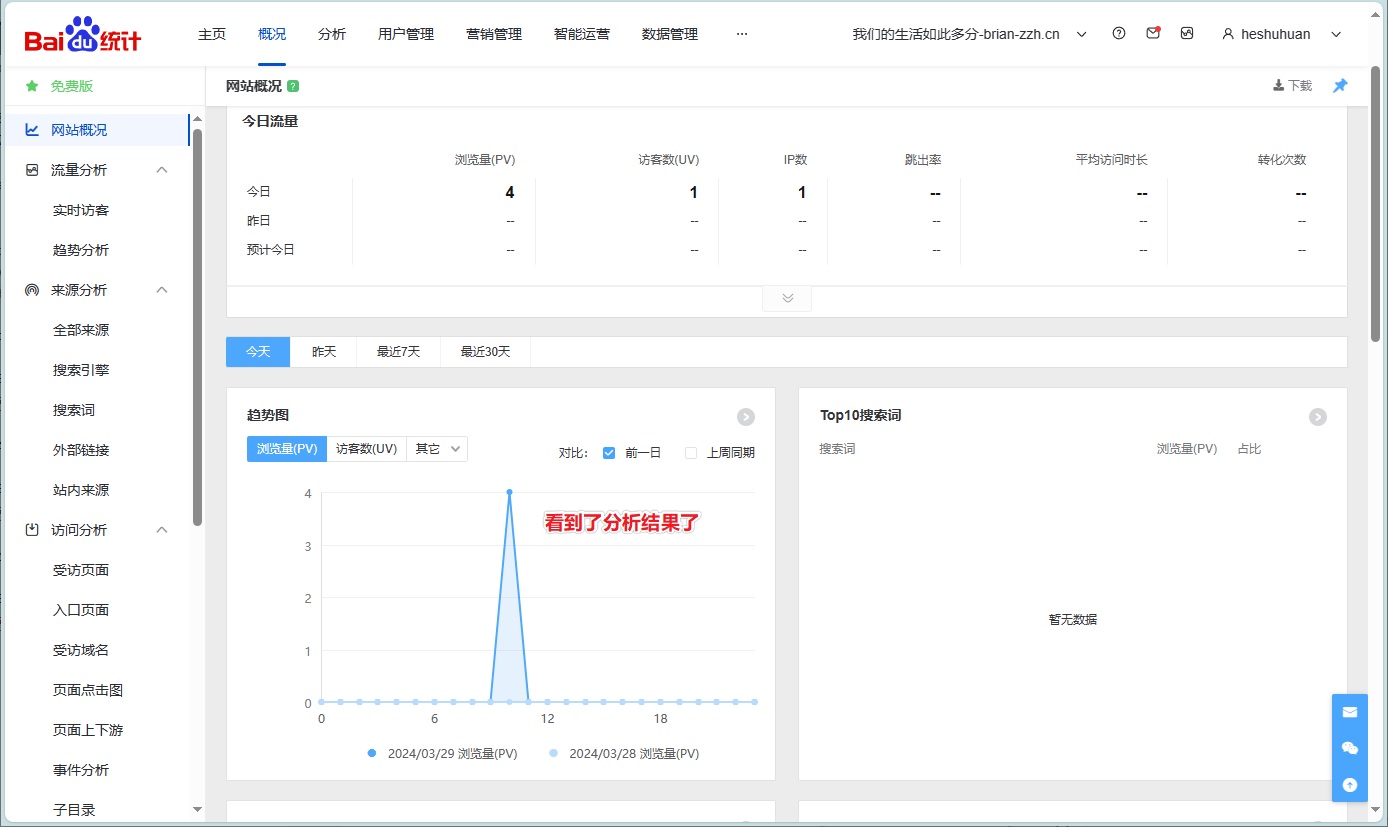
Task: Click the peak data point at value 4
Action: (510, 492)
